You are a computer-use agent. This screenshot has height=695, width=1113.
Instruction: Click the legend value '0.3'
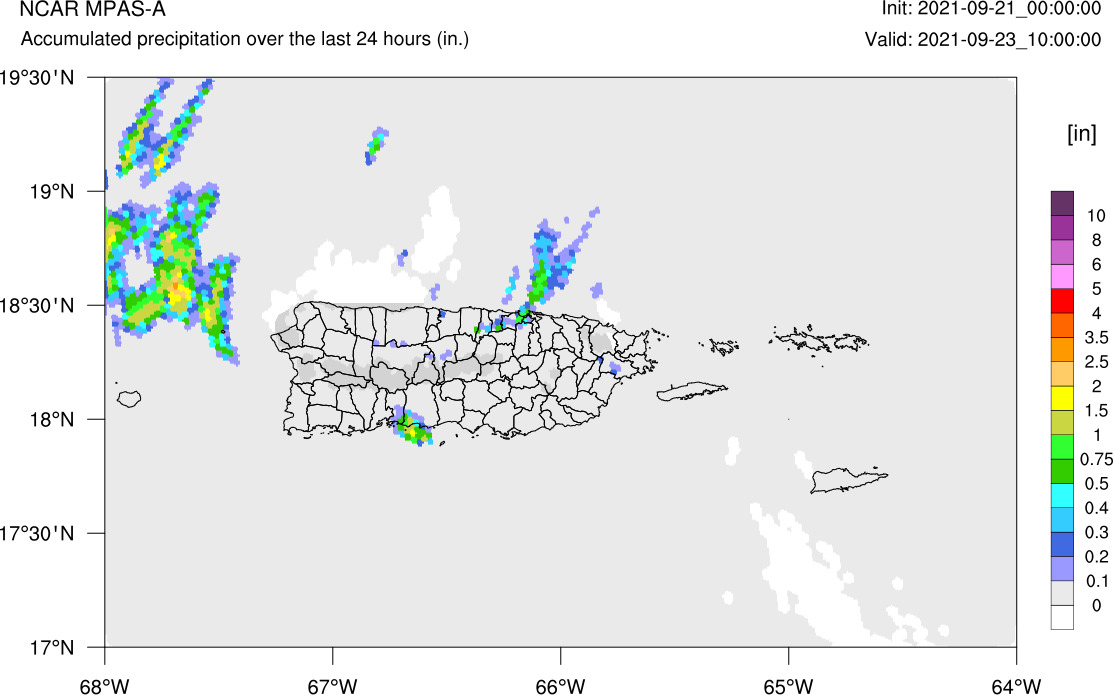coord(1097,532)
